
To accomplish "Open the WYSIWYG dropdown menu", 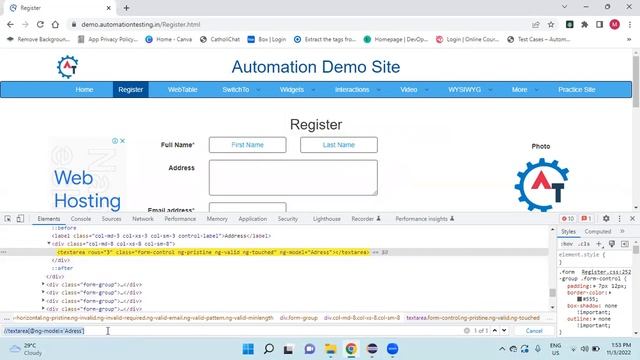I will (470, 90).
